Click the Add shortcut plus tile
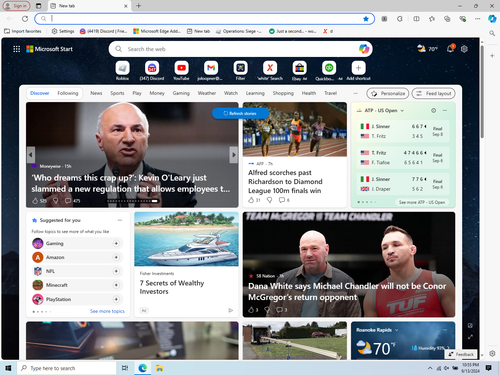Screen dimensions: 500x375 (358, 68)
